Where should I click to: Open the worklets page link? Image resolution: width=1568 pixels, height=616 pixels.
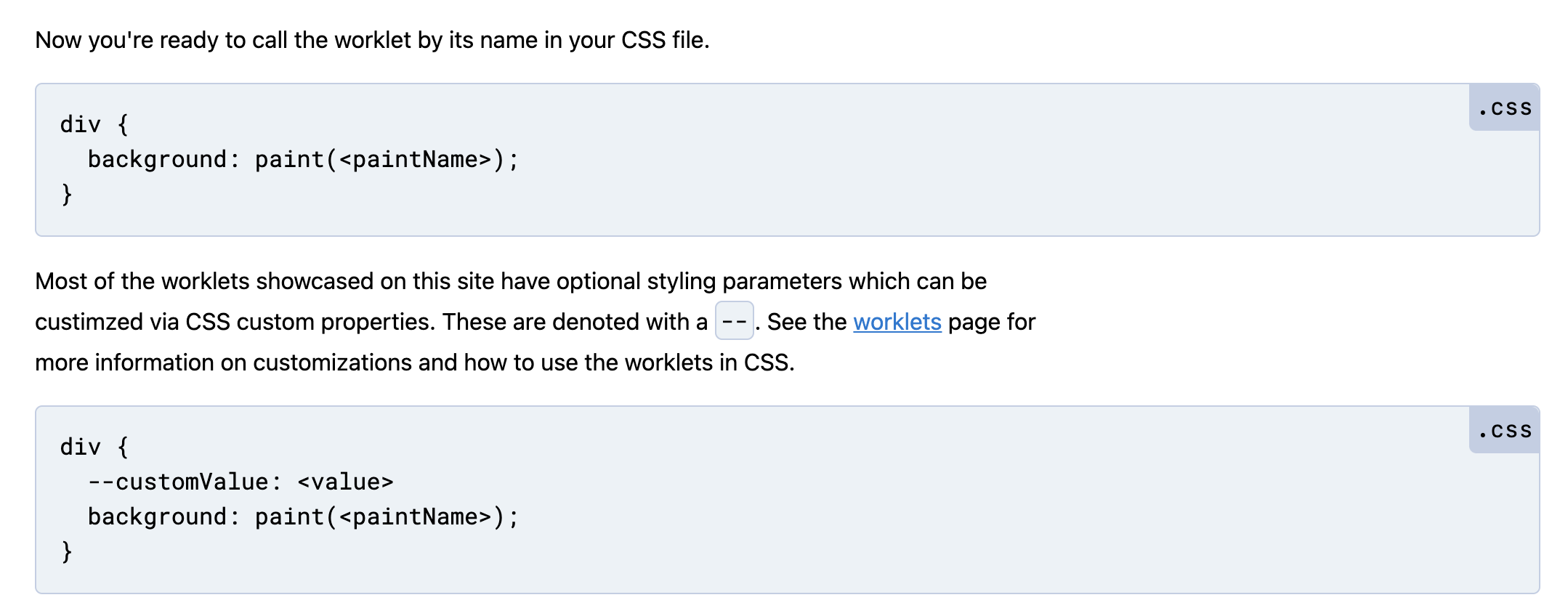[897, 322]
